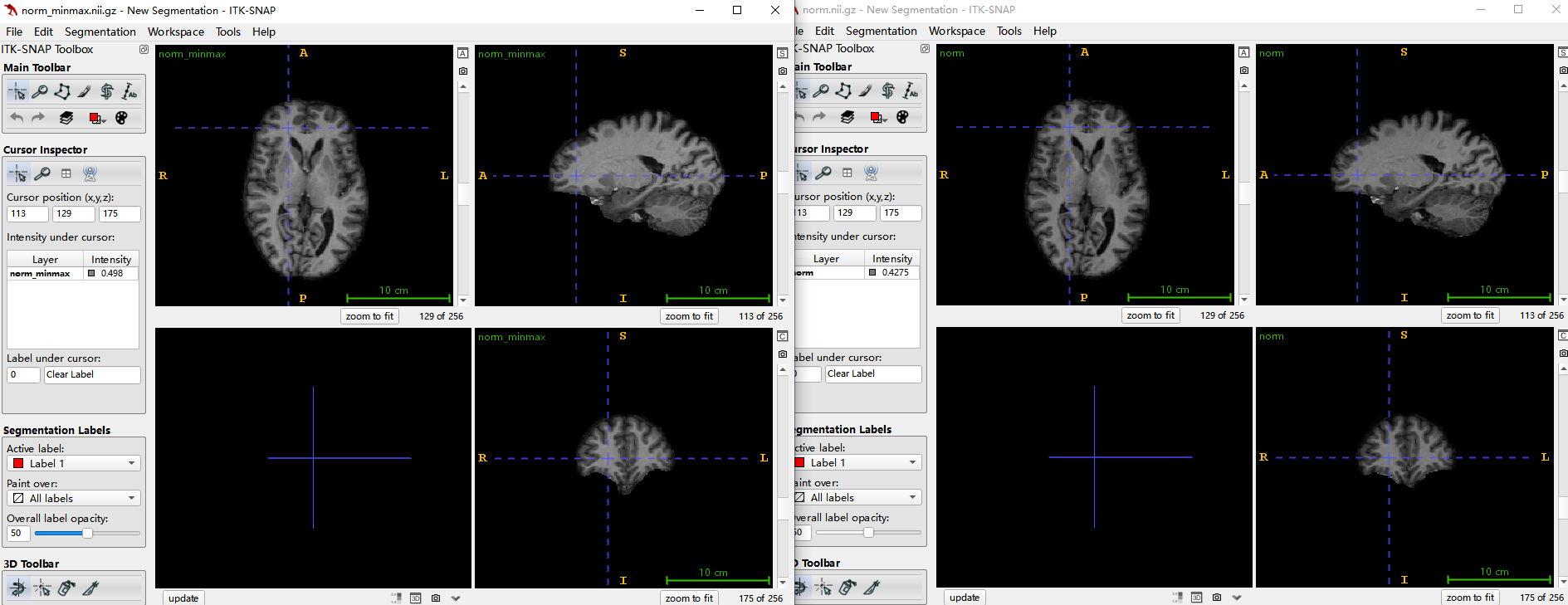Click update button in right window's 3D view
This screenshot has height=605, width=1568.
(964, 598)
